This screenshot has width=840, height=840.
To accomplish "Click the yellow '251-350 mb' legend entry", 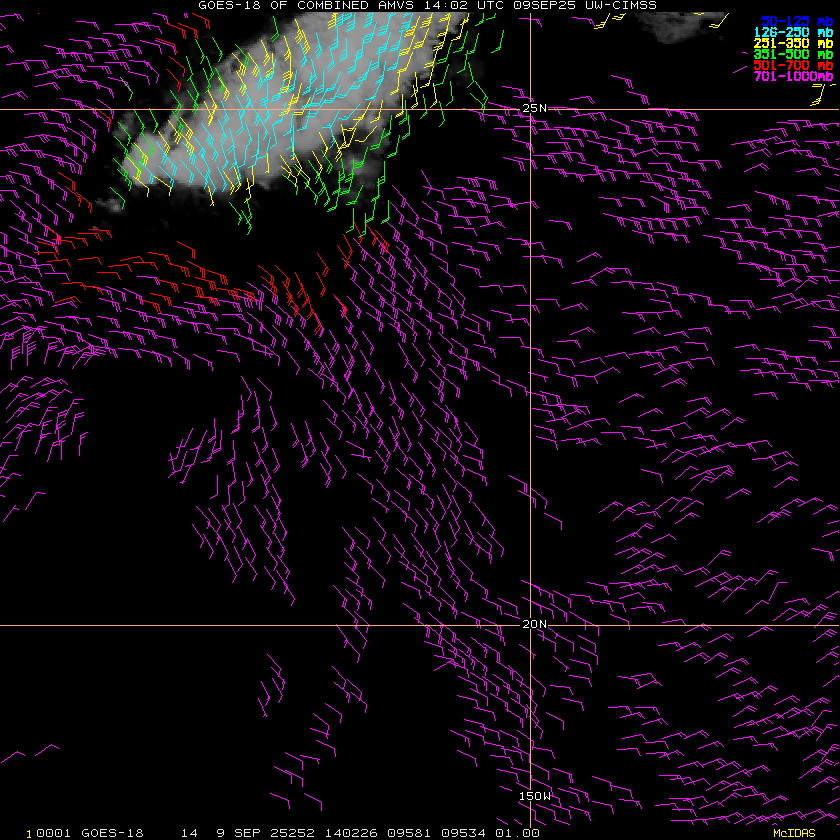I will [x=793, y=43].
